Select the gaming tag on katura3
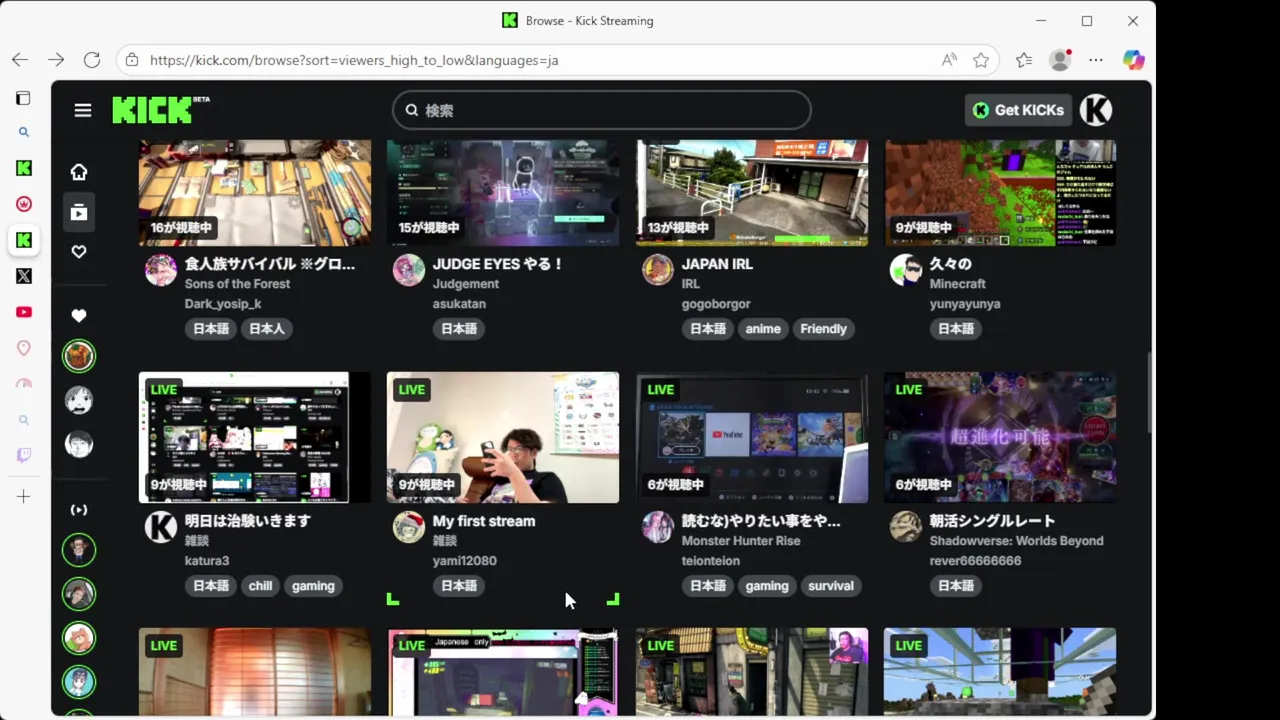 313,586
